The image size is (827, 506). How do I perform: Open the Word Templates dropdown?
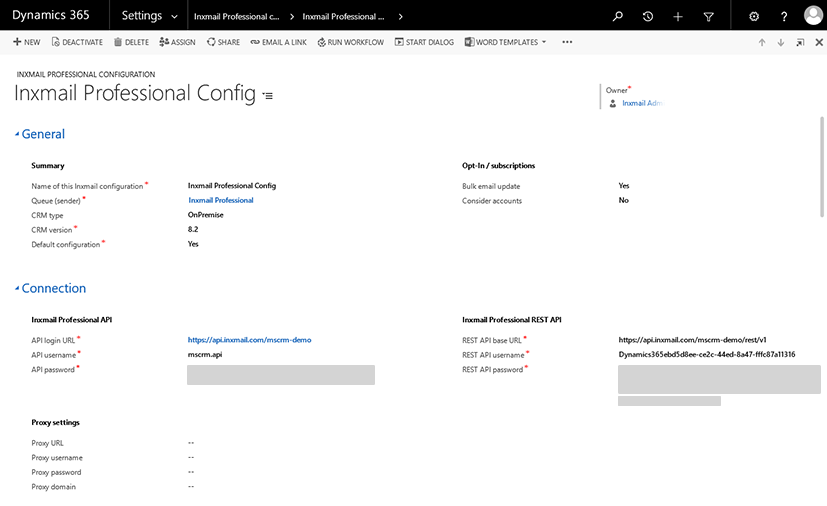click(x=505, y=42)
